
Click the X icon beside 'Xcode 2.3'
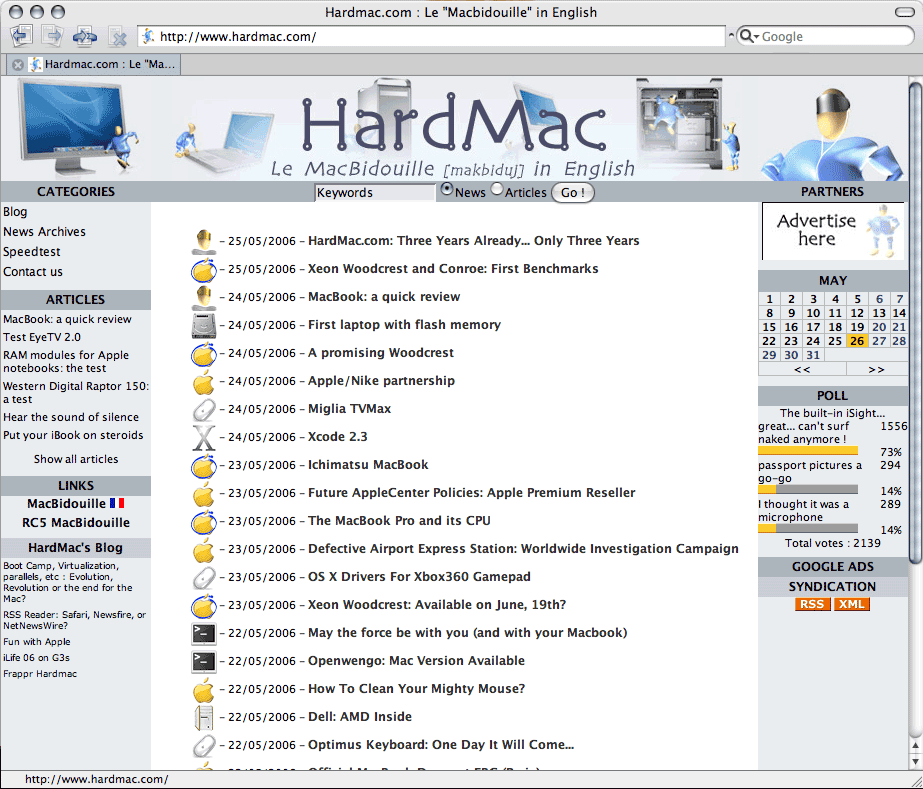204,437
